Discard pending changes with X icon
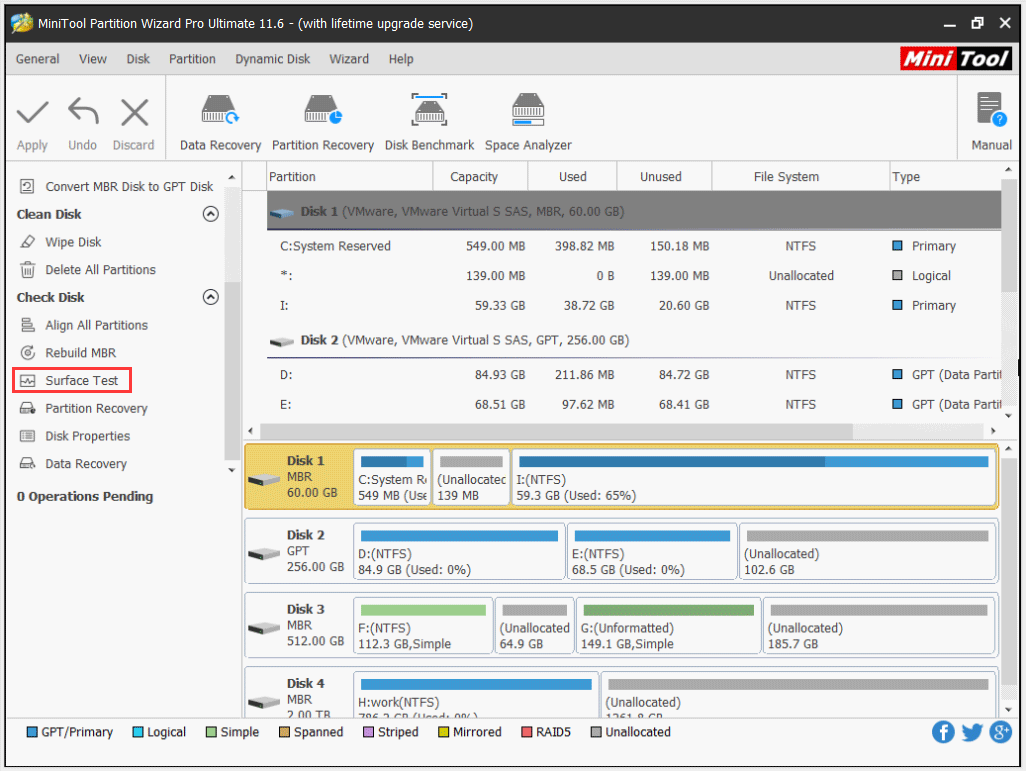This screenshot has height=771, width=1026. tap(133, 114)
